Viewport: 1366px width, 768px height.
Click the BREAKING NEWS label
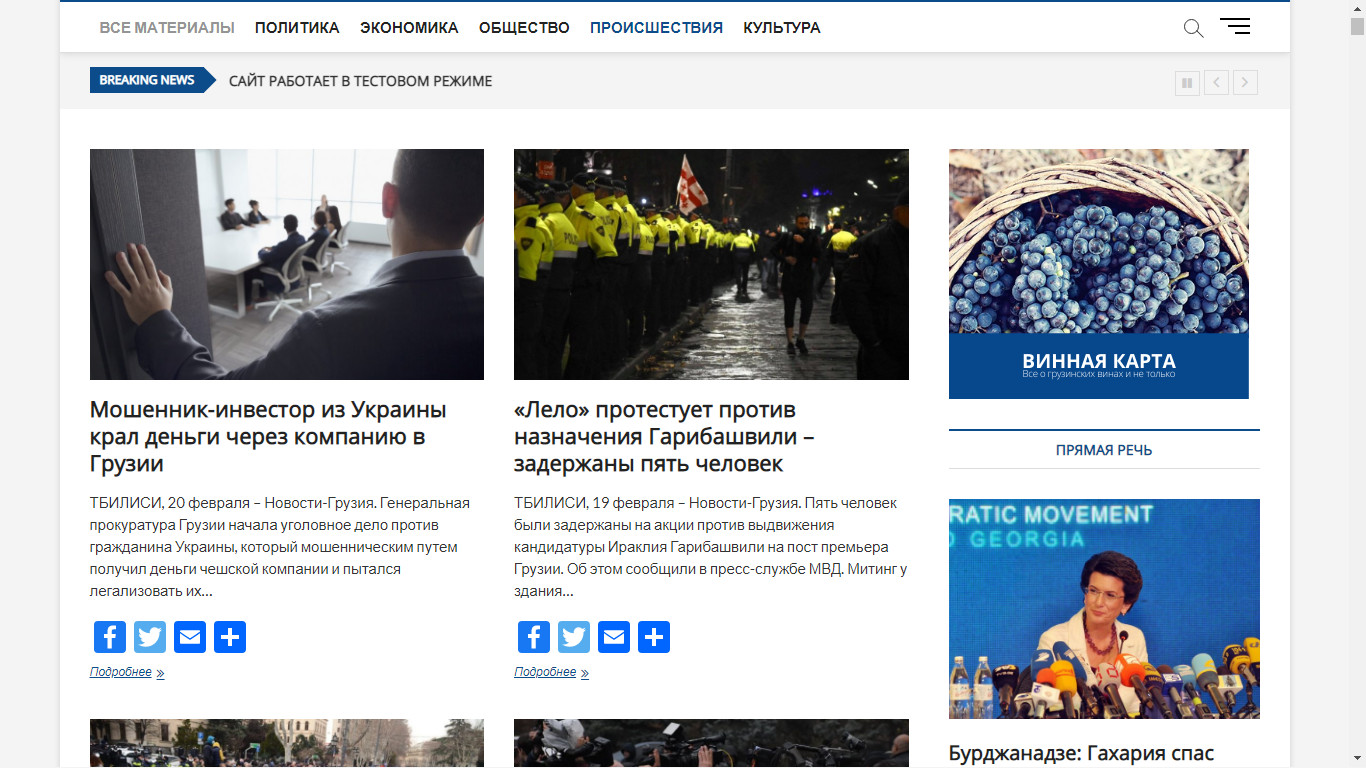[147, 80]
